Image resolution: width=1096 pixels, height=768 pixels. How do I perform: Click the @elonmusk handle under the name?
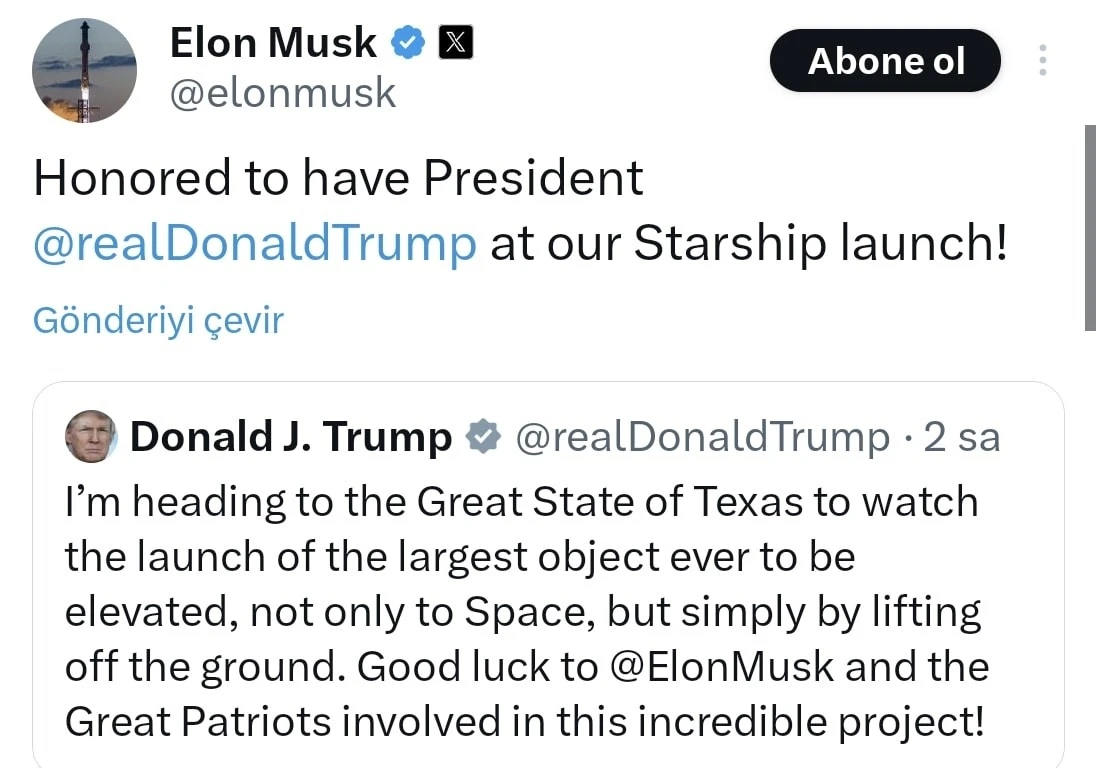tap(283, 94)
